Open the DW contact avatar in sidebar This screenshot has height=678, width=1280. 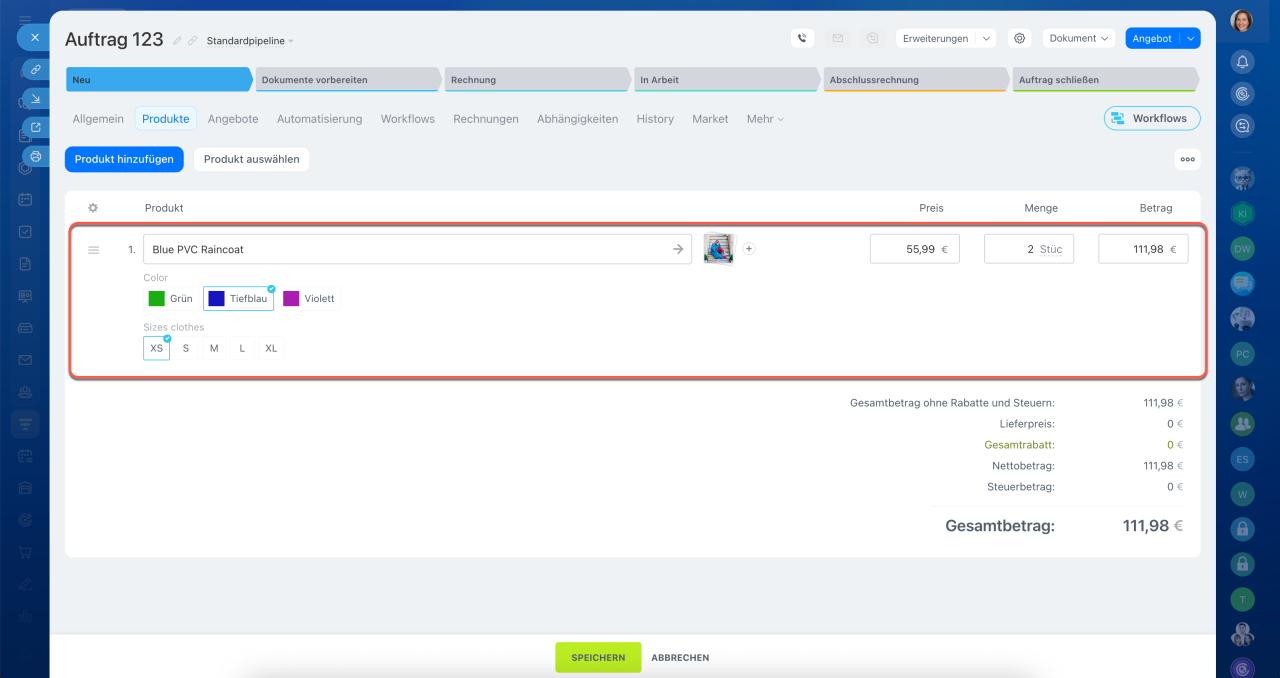pos(1242,249)
